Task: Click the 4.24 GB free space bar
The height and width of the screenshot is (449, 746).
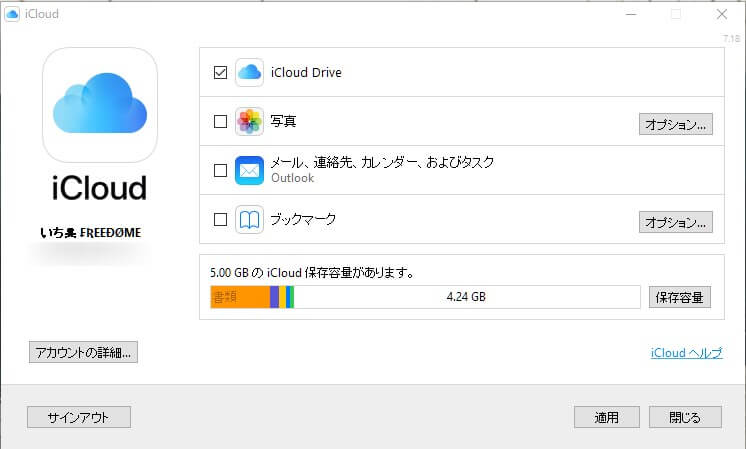Action: [x=465, y=297]
